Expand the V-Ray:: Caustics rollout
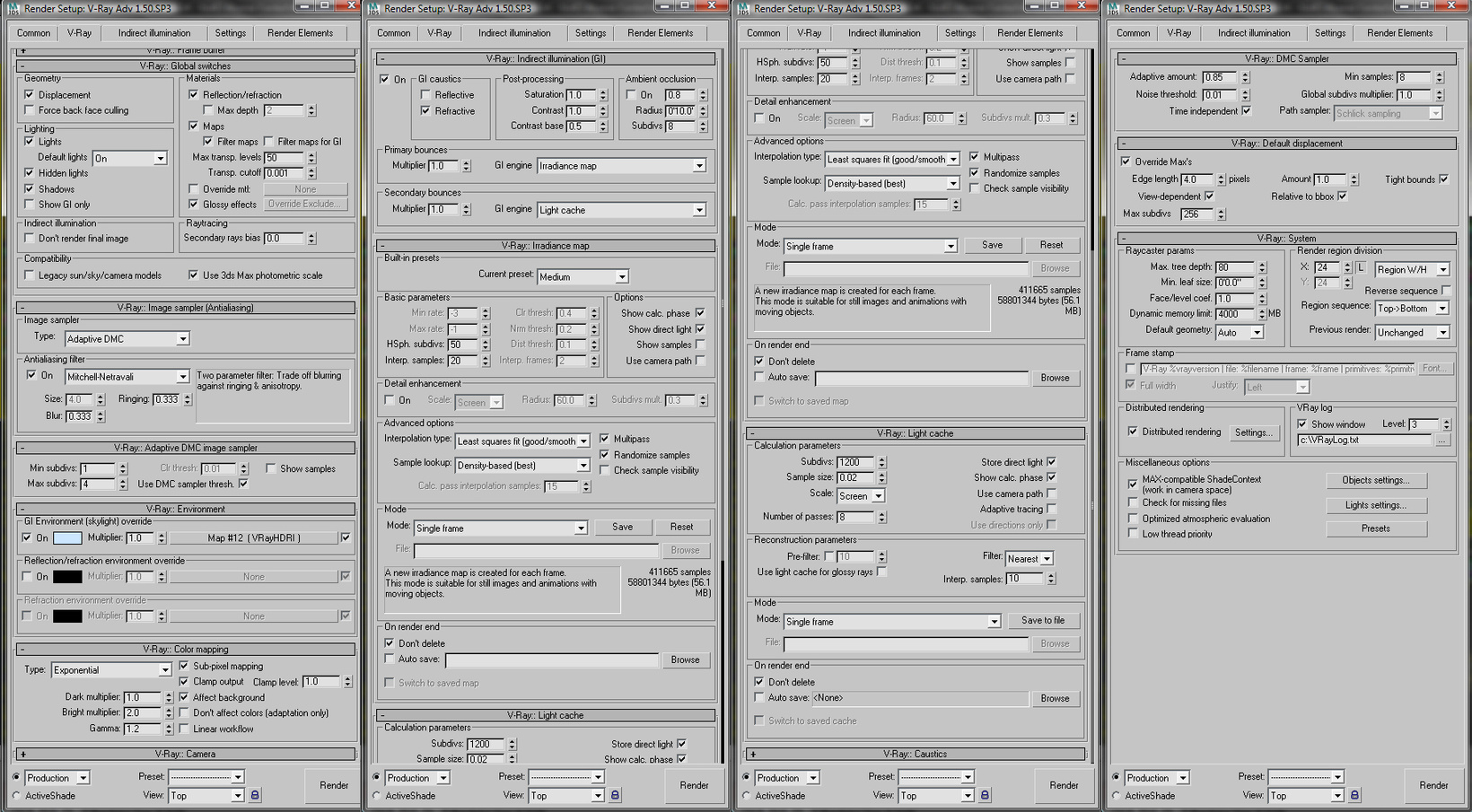Viewport: 1472px width, 812px height. 916,755
